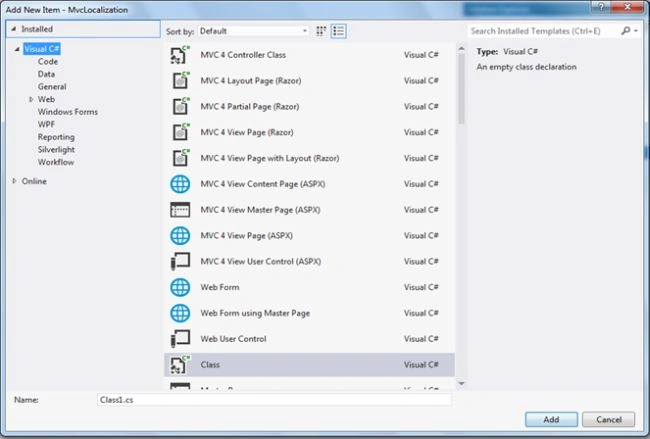
Task: Select 'MVC 4 Partial Page (Razor)' text
Action: (x=250, y=107)
